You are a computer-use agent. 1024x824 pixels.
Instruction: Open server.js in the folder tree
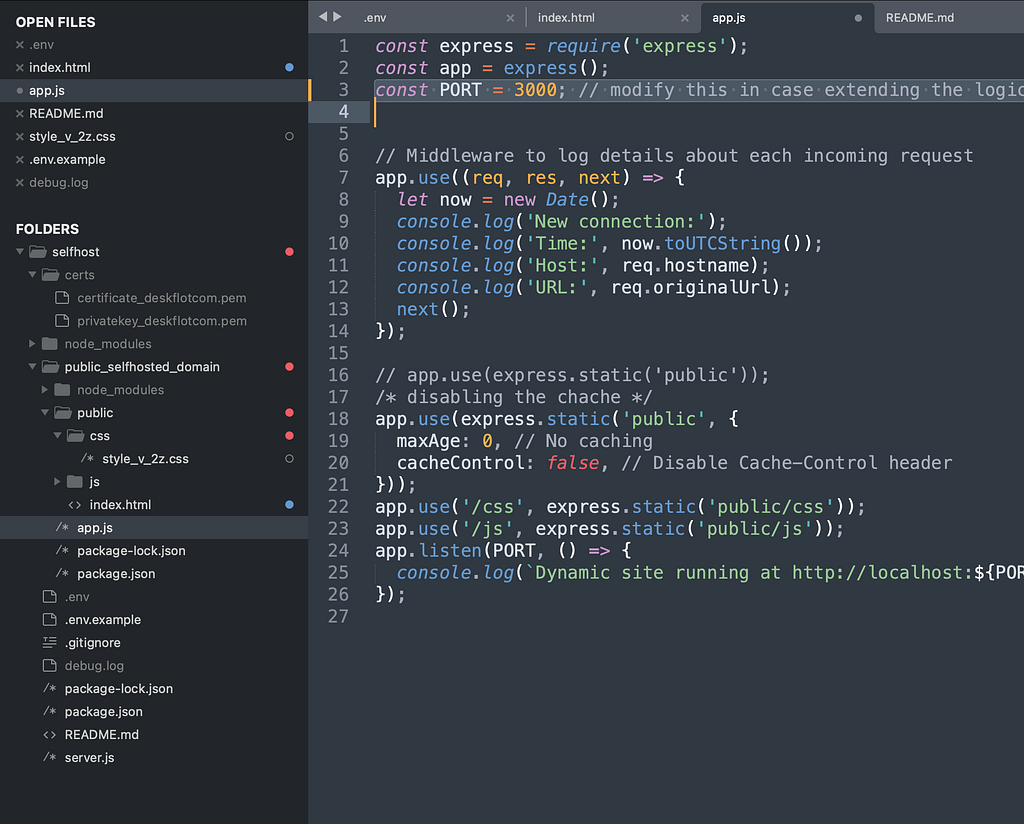pos(89,758)
